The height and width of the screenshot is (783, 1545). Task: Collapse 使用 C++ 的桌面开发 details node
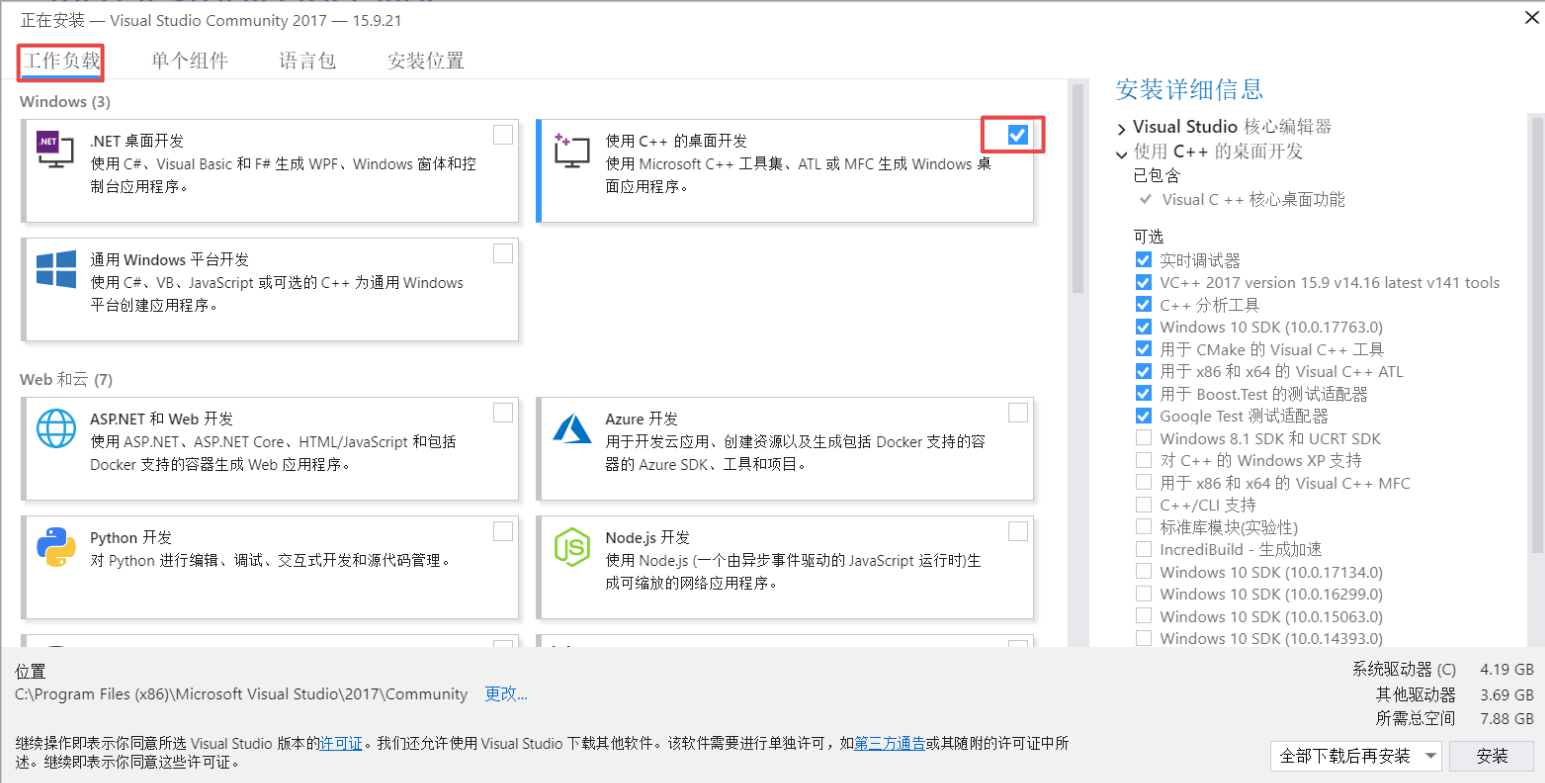click(x=1122, y=153)
